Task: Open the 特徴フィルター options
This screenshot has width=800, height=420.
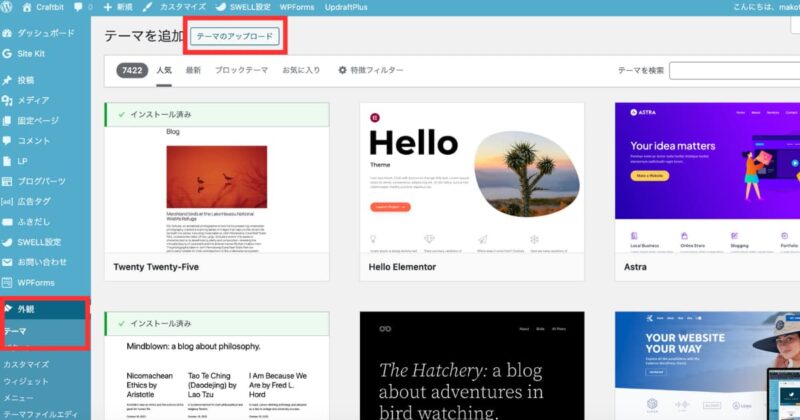Action: coord(371,70)
